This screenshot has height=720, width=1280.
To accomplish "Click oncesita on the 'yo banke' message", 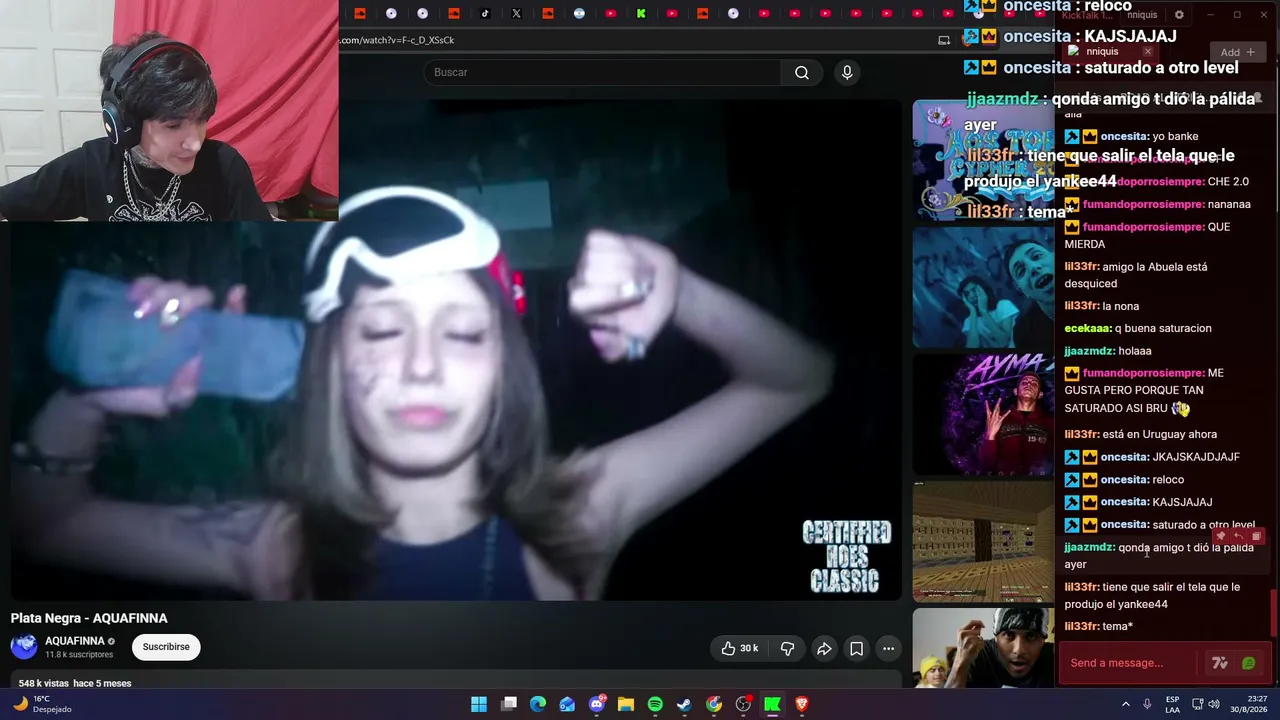I will click(x=1124, y=136).
